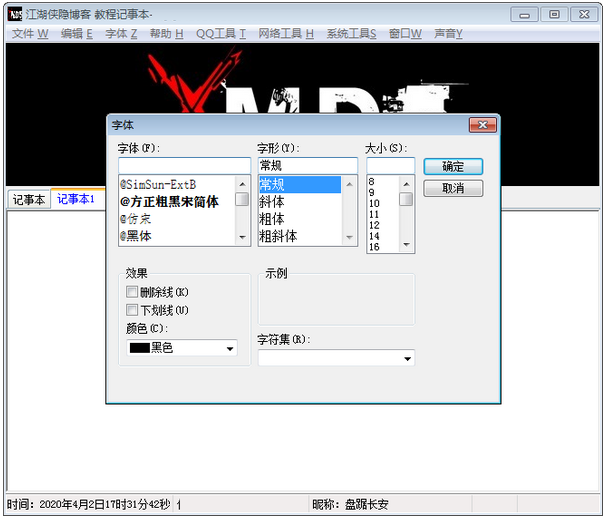Open the 窗口W menu
The height and width of the screenshot is (518, 604).
pyautogui.click(x=405, y=34)
